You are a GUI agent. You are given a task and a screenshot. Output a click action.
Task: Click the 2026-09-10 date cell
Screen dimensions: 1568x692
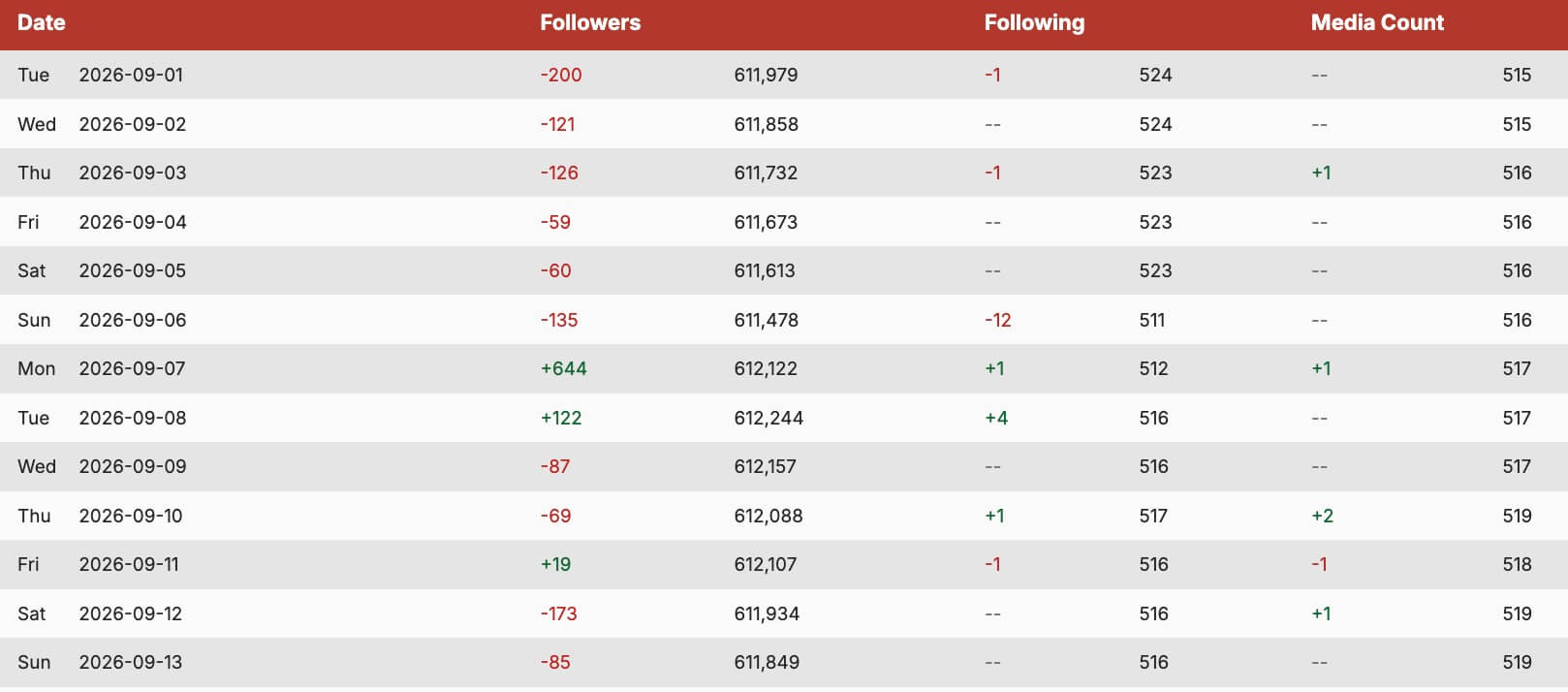(131, 517)
